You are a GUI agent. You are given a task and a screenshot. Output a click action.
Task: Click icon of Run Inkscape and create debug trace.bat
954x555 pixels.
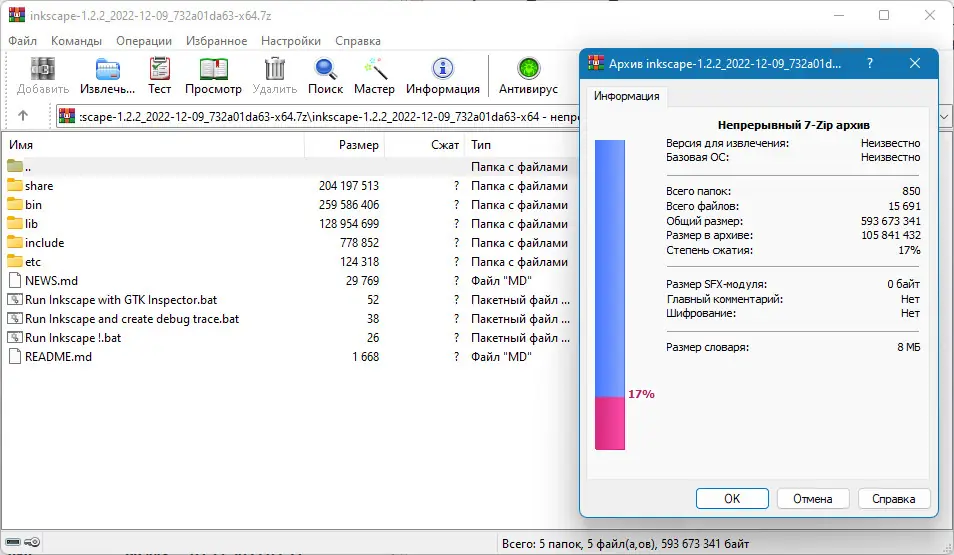(15, 318)
